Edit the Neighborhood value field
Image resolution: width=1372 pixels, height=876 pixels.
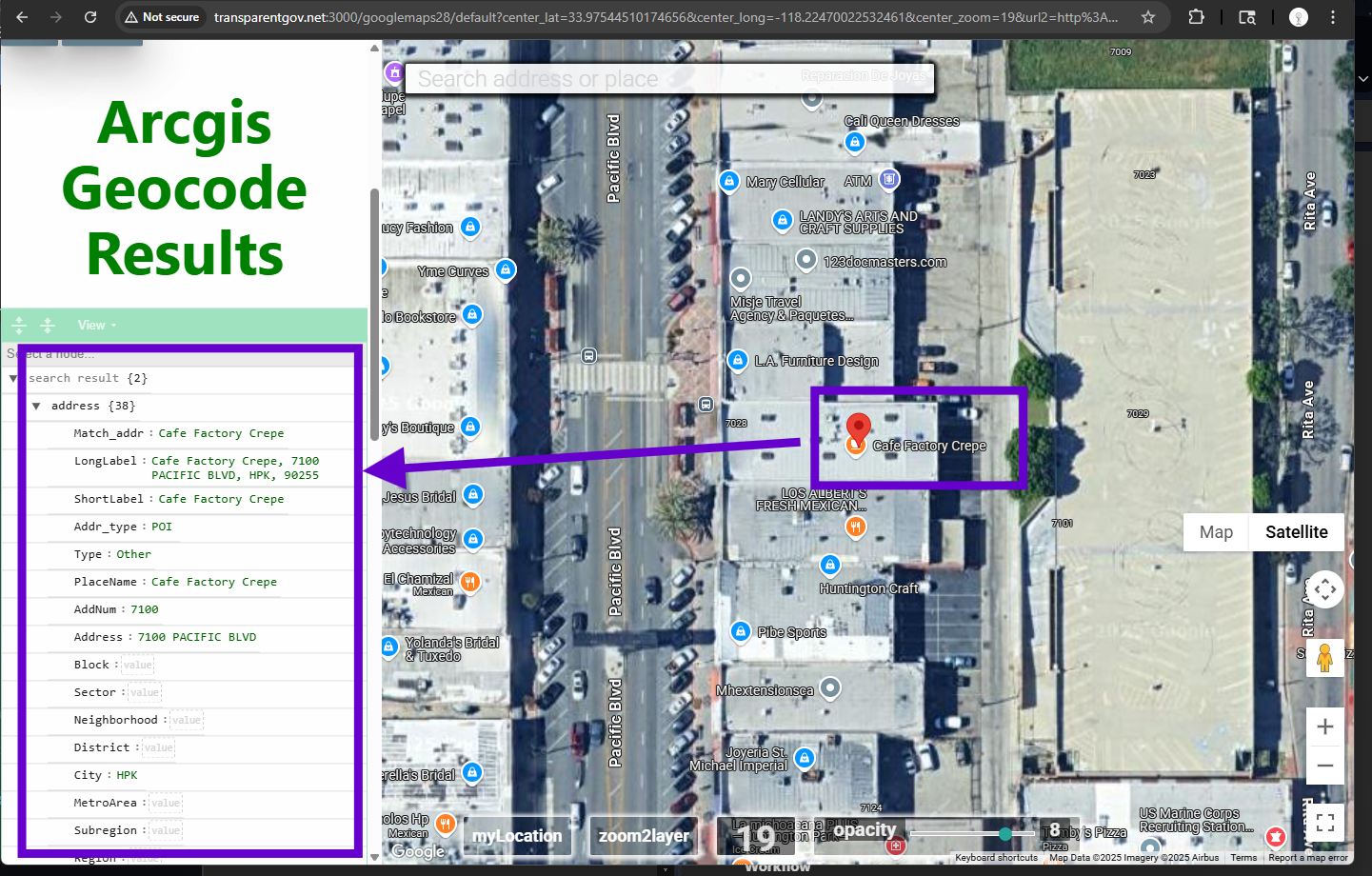tap(187, 720)
